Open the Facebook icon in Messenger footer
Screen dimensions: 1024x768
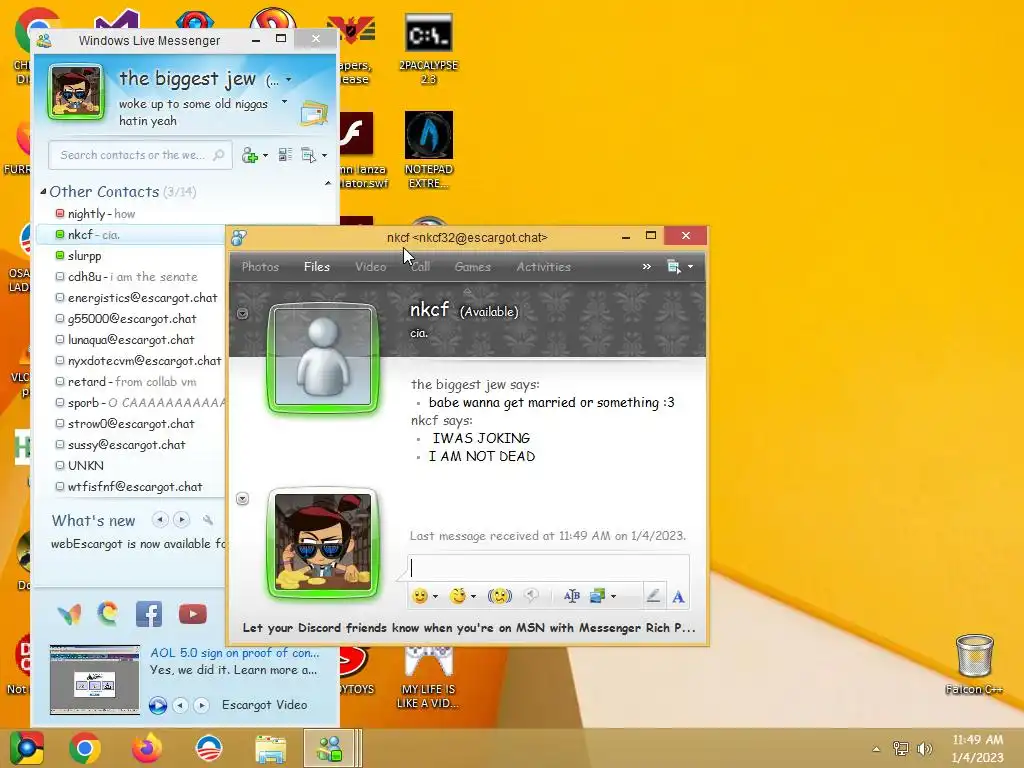point(149,614)
